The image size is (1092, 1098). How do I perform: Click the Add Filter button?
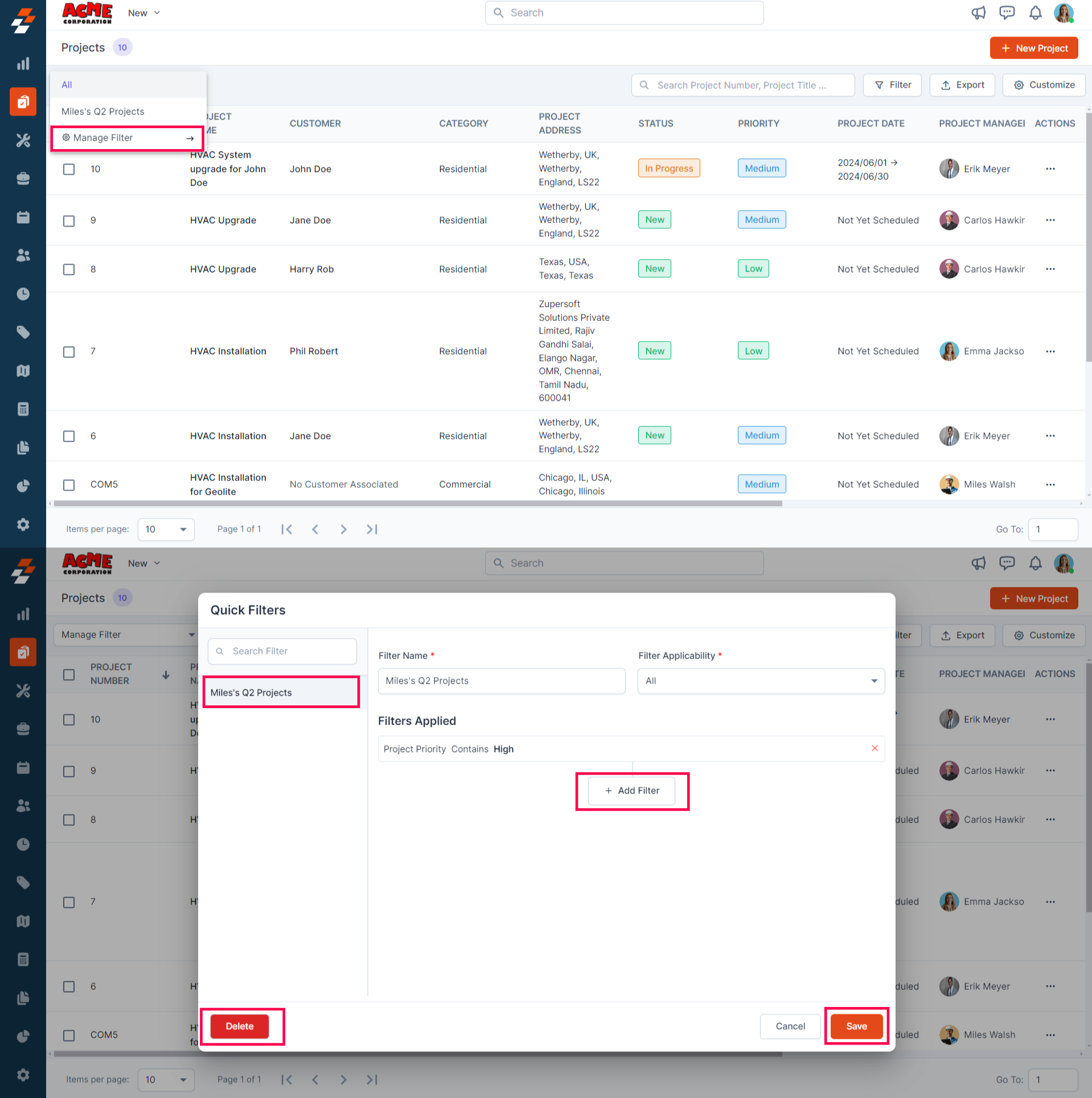coord(631,791)
